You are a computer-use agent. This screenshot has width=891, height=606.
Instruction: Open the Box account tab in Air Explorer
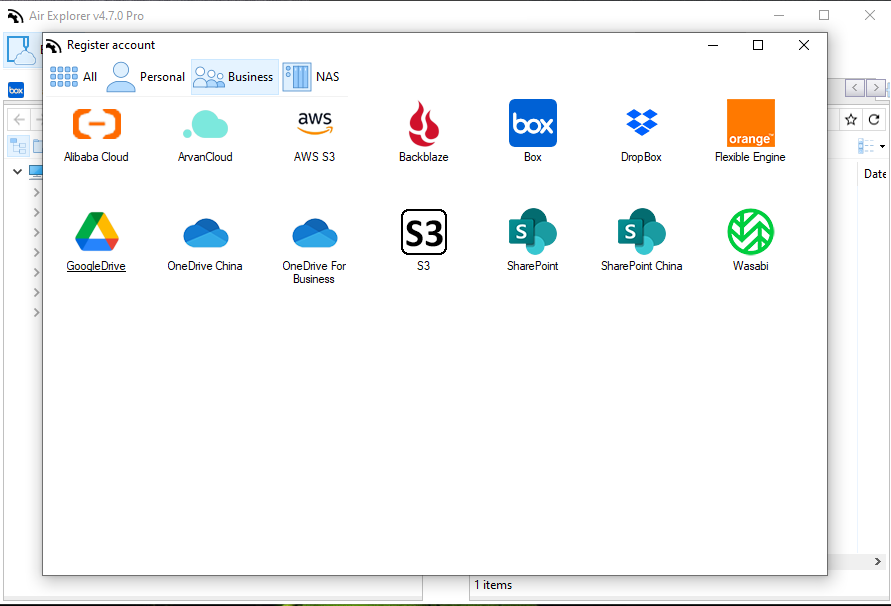(16, 90)
